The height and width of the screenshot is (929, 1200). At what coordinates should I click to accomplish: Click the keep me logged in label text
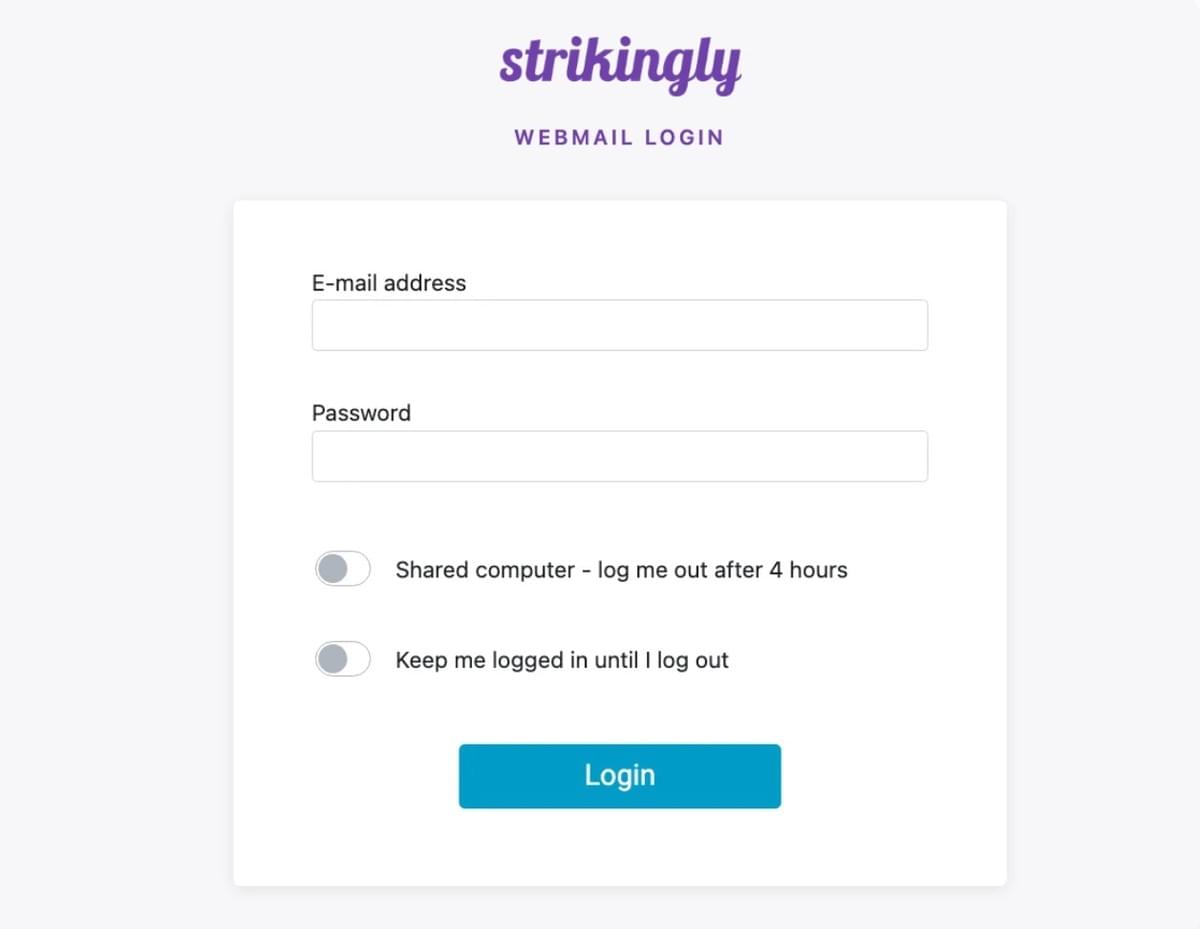coord(563,659)
